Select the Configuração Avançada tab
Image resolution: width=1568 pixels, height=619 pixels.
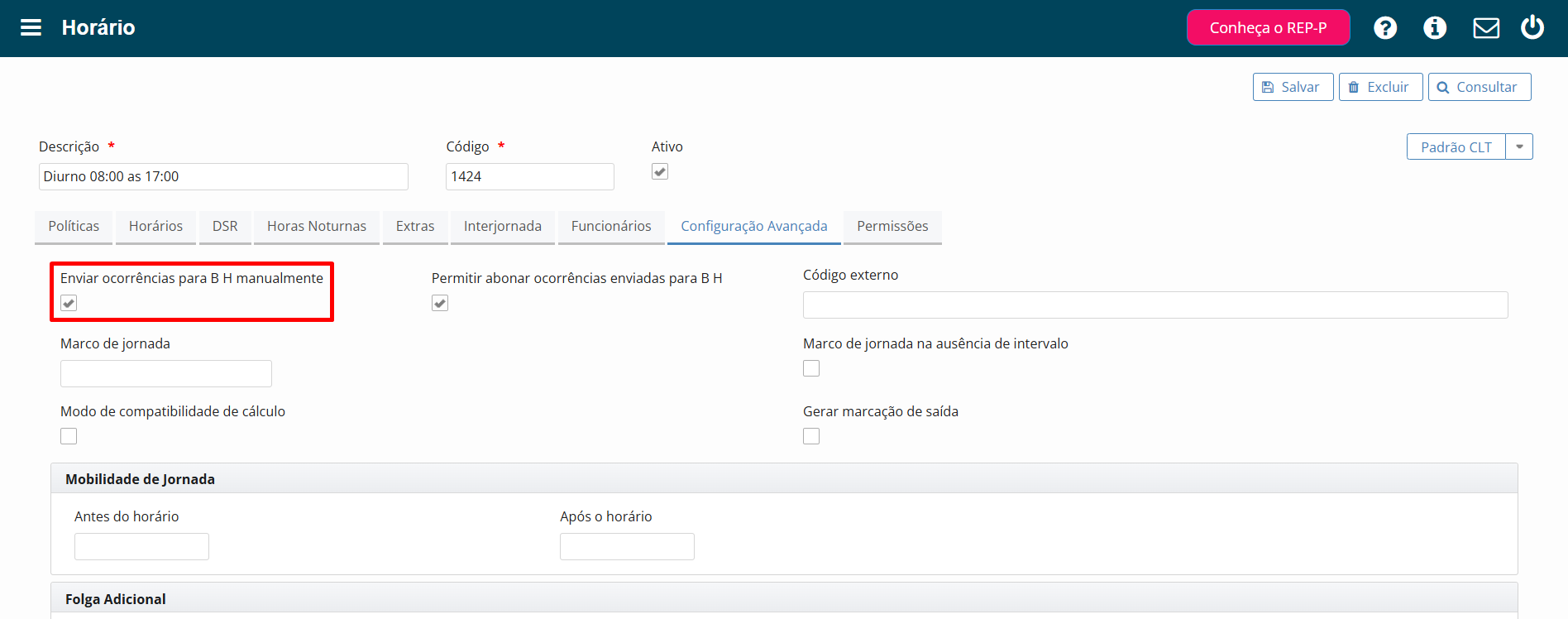pos(754,226)
